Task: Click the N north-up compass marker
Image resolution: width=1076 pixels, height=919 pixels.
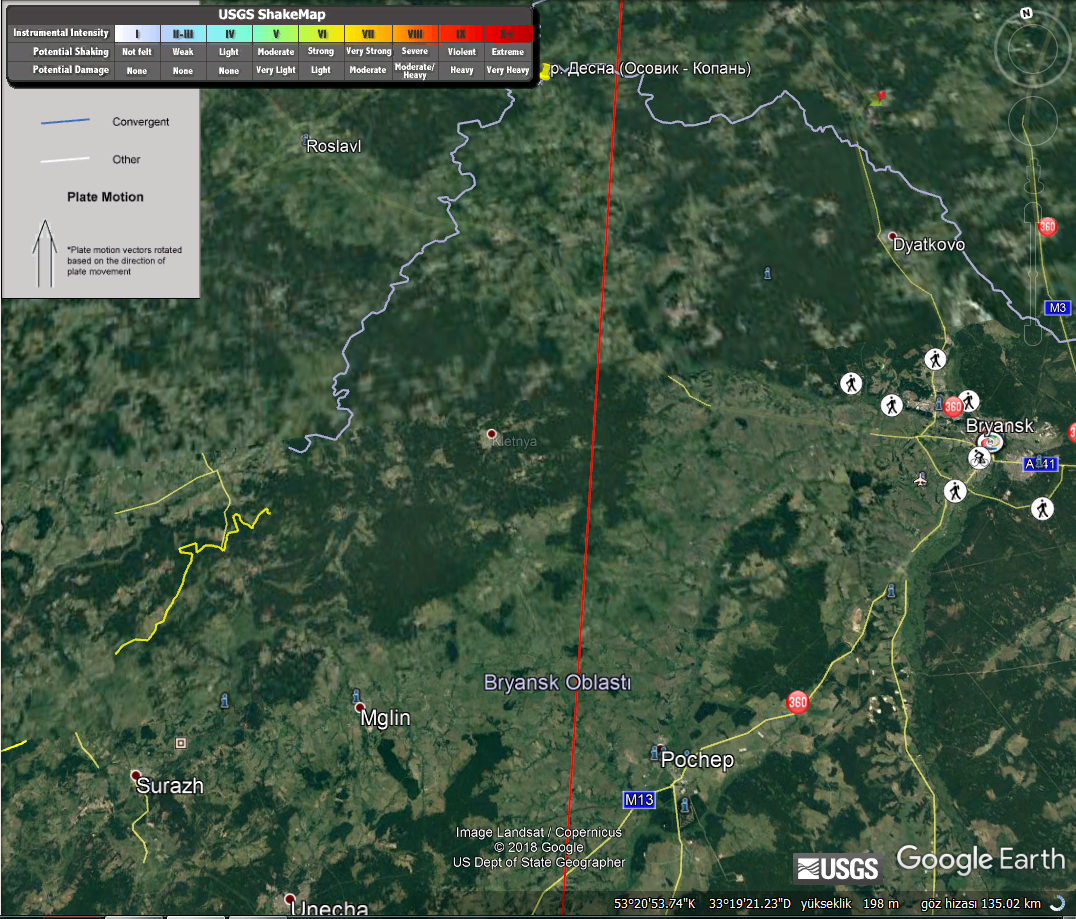Action: (1026, 13)
